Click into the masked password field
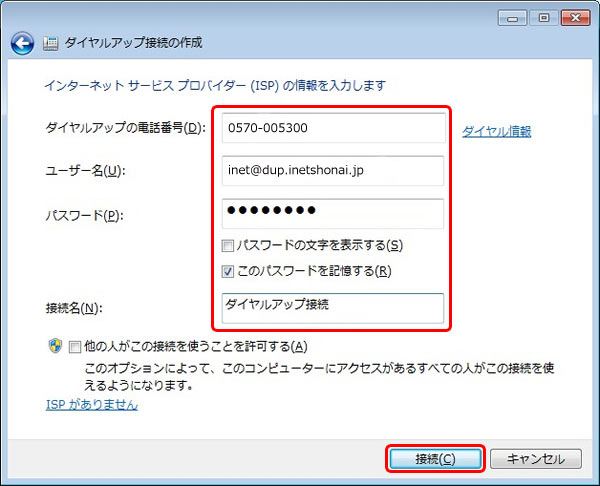This screenshot has height=486, width=600. 334,214
